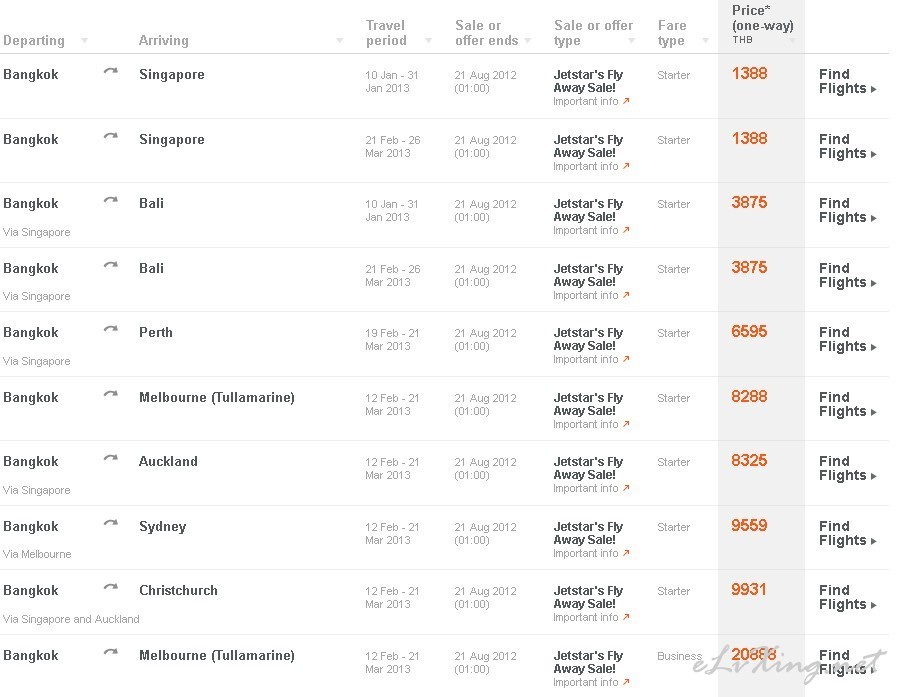Image resolution: width=897 pixels, height=697 pixels.
Task: Open the Arriving column sort dropdown
Action: [340, 41]
